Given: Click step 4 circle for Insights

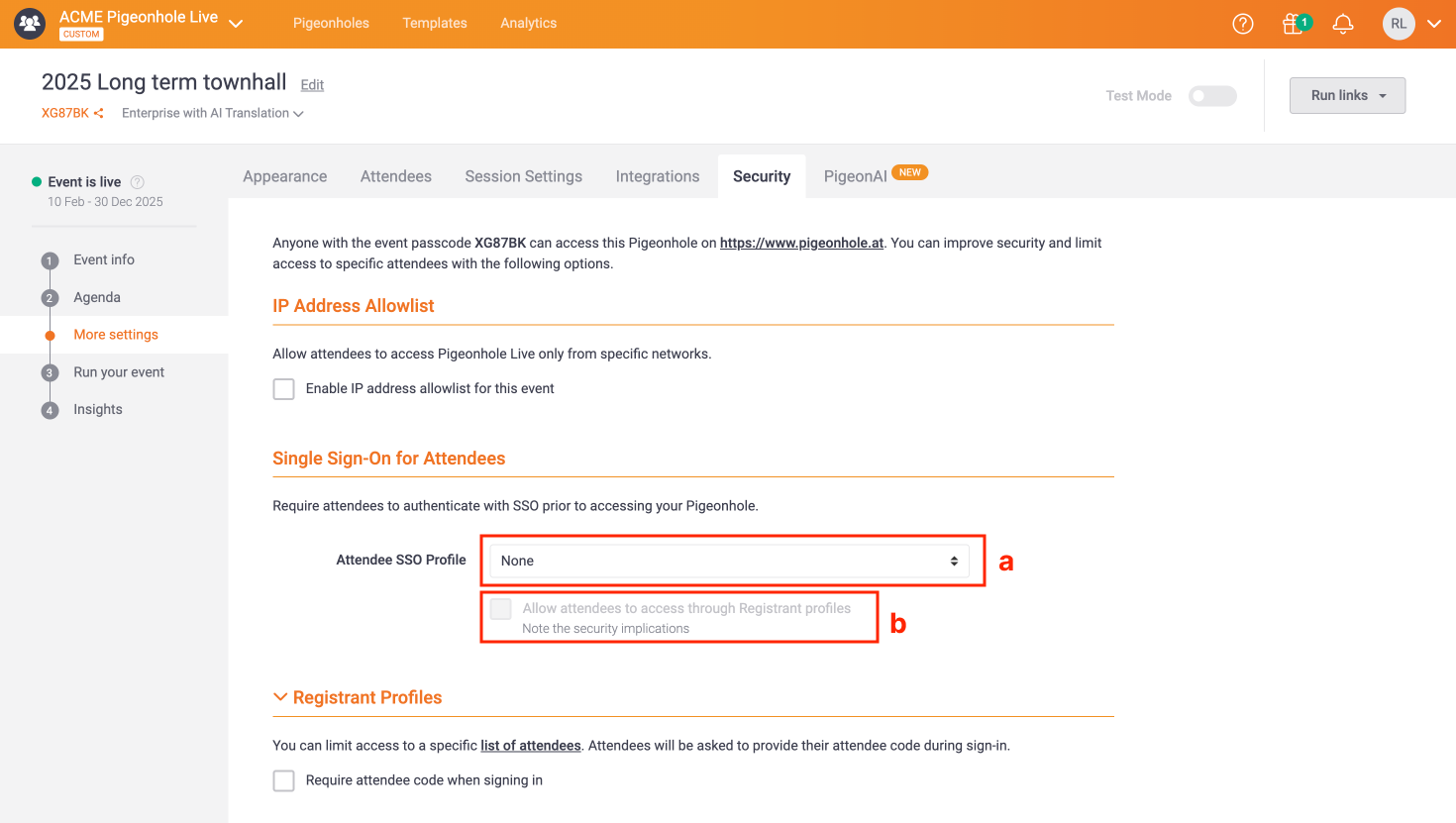Looking at the screenshot, I should point(50,410).
